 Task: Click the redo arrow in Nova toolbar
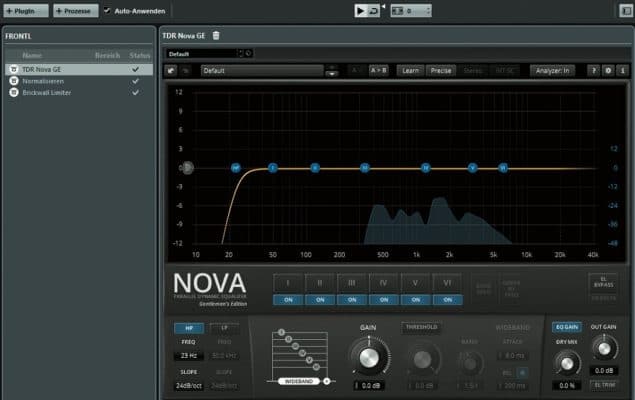185,70
